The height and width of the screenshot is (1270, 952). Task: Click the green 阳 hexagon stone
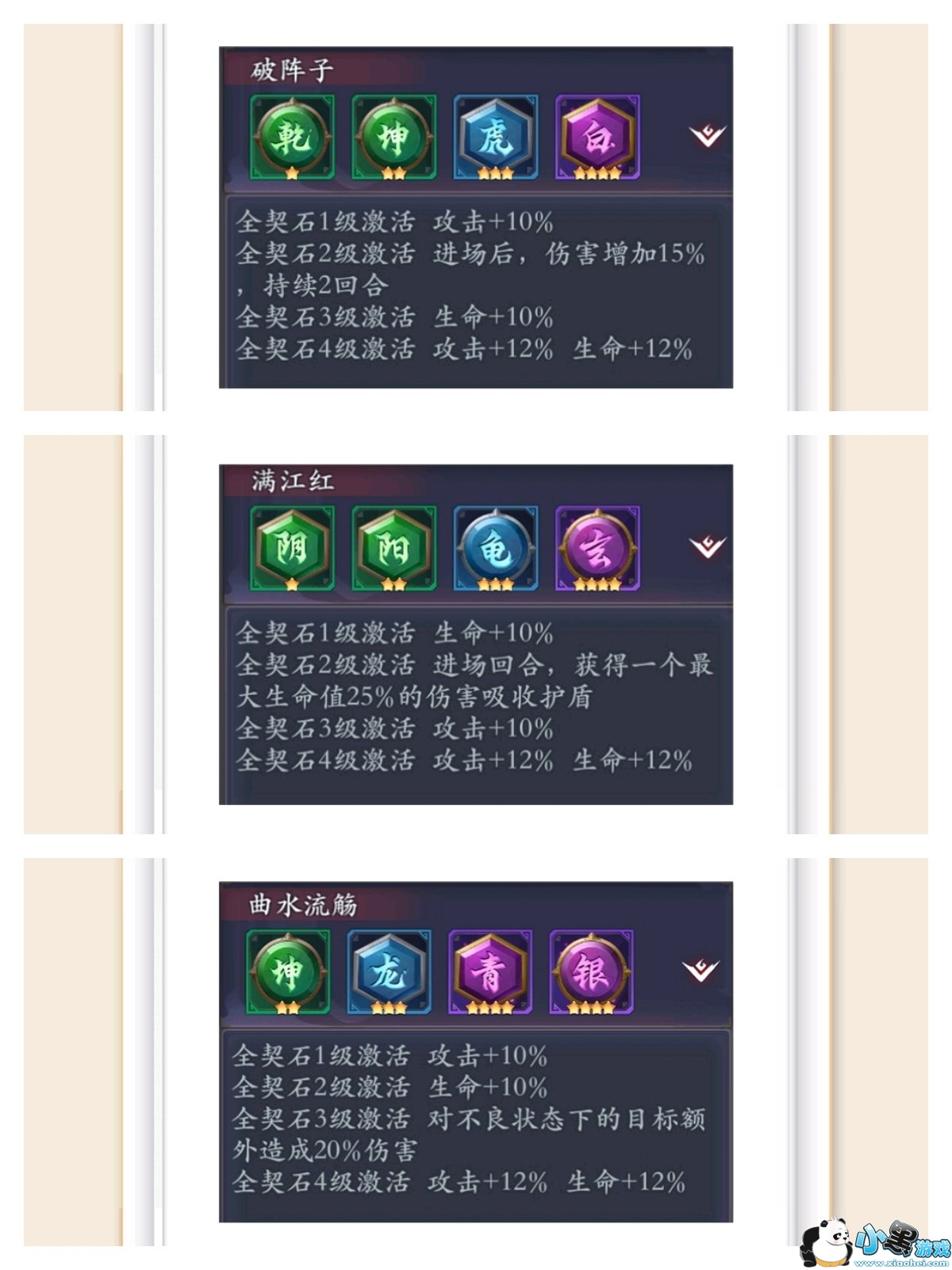pyautogui.click(x=393, y=548)
